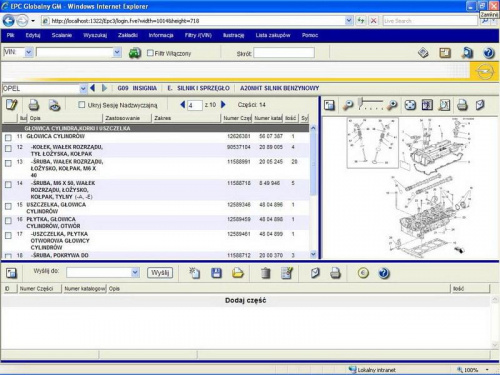Click the euro currency icon

(363, 273)
